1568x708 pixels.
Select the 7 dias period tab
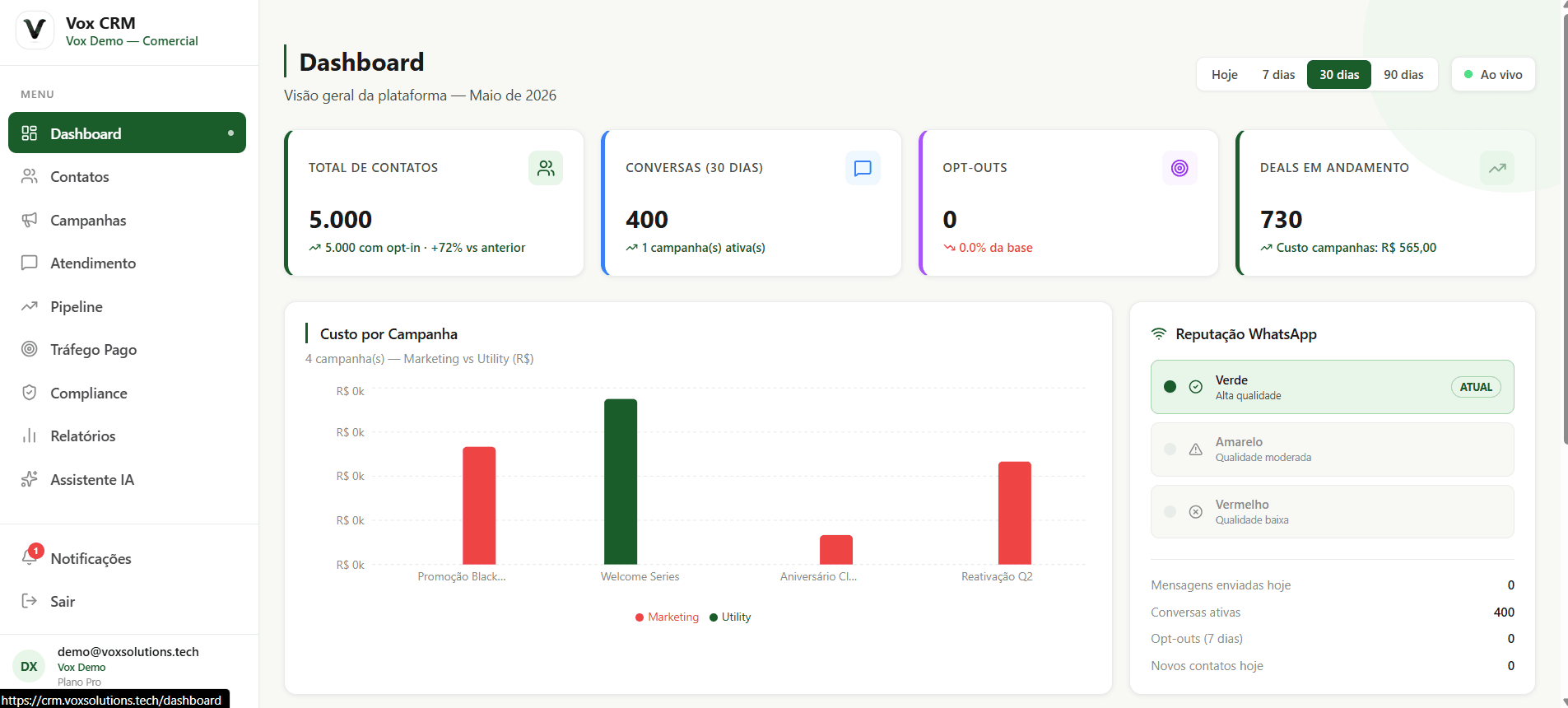[x=1278, y=74]
